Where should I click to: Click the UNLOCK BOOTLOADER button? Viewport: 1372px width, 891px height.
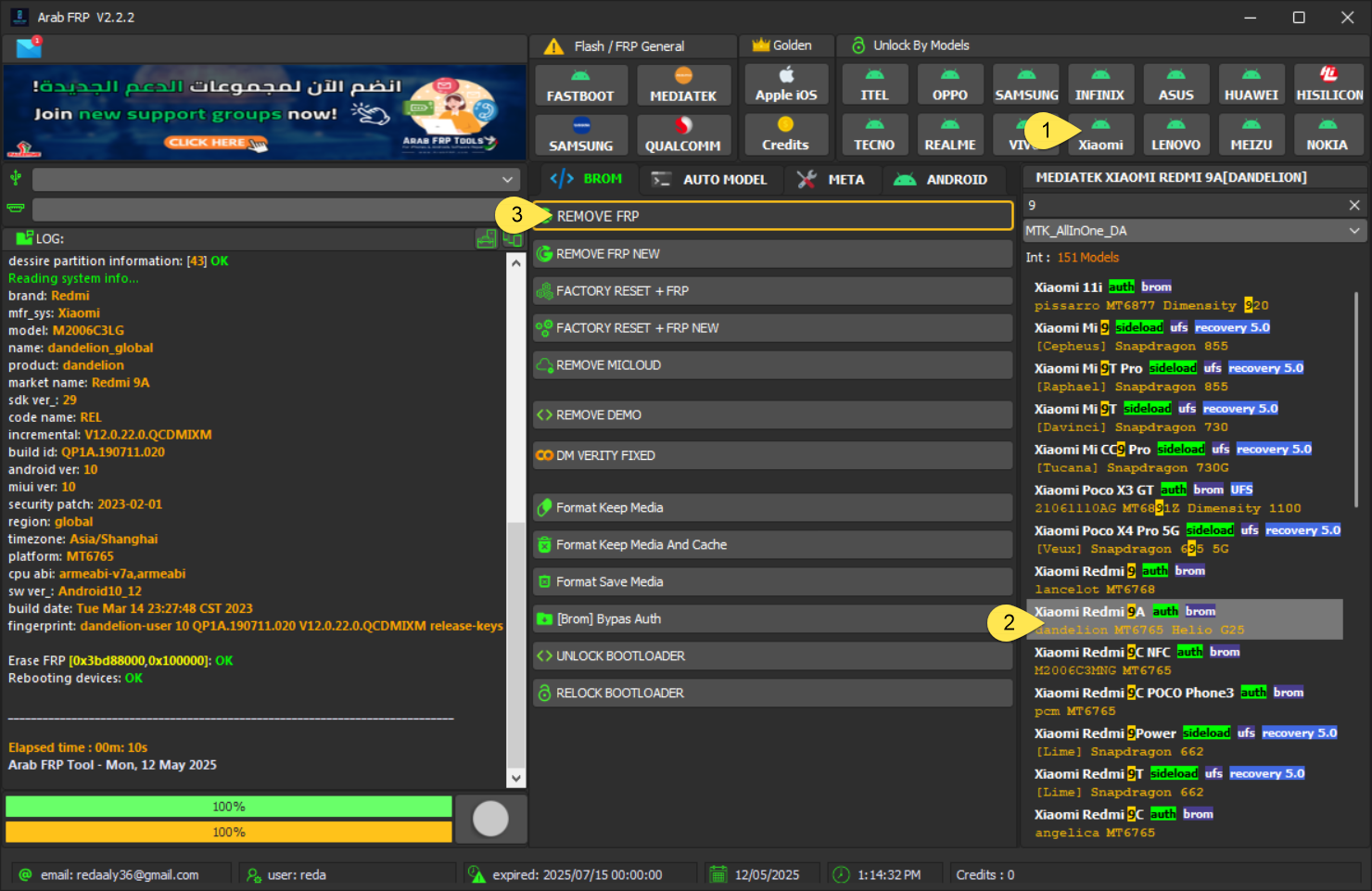pos(772,656)
